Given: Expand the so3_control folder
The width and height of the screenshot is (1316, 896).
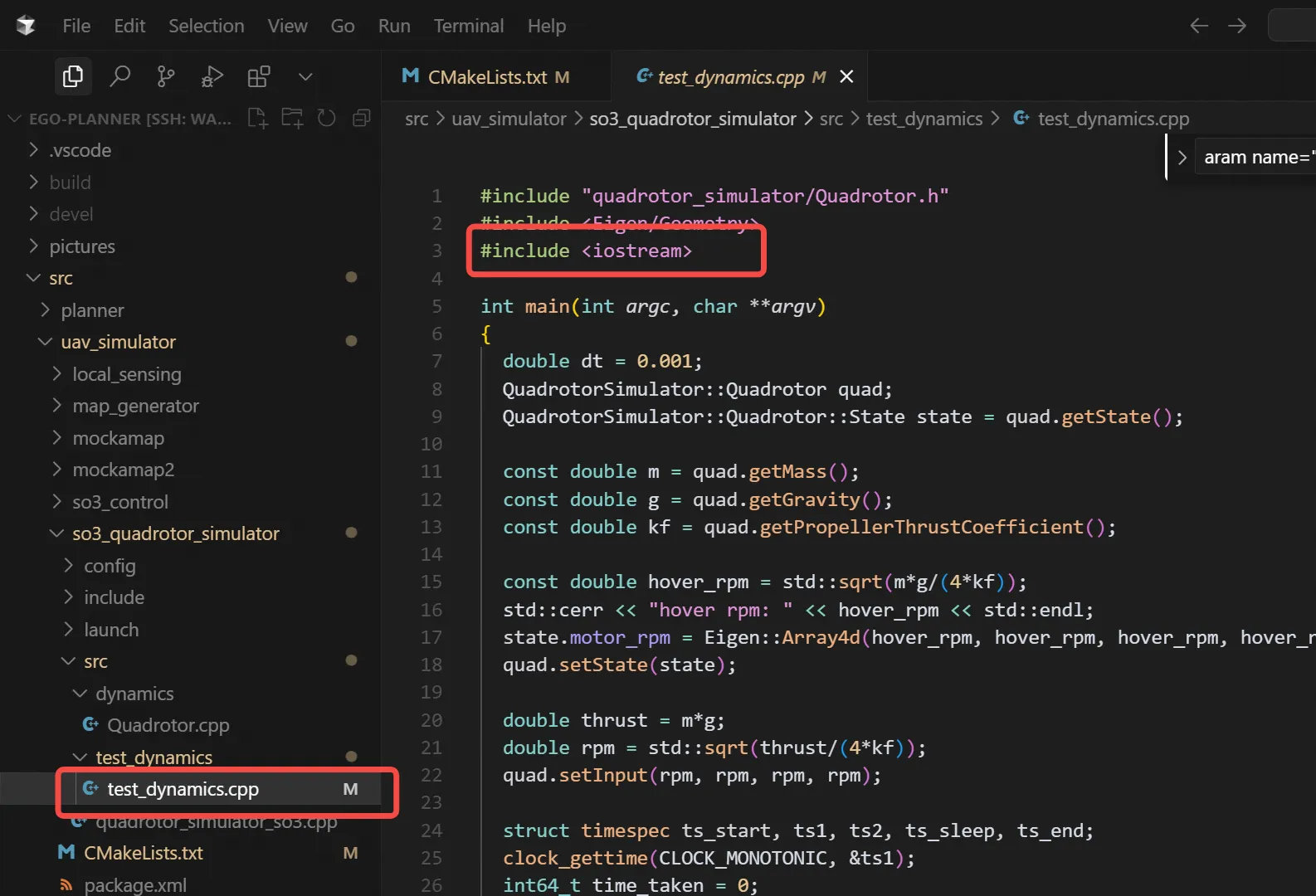Looking at the screenshot, I should 119,502.
